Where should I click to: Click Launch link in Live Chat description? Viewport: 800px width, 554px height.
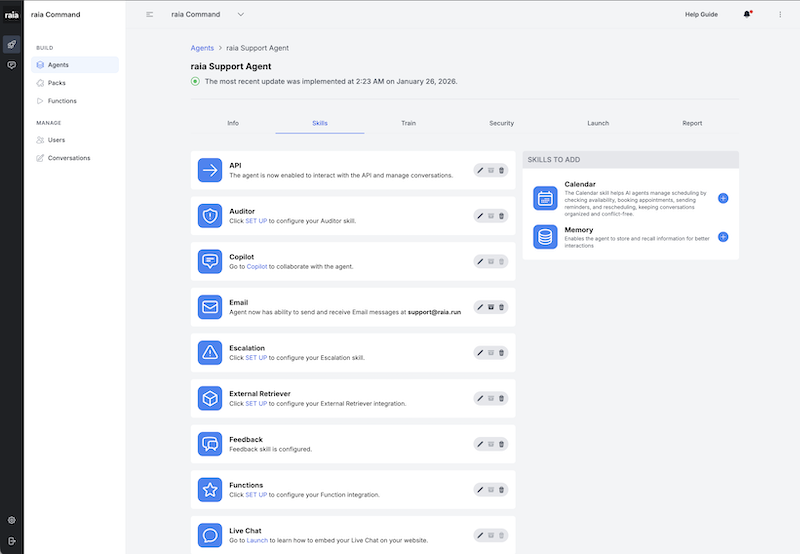click(x=257, y=540)
